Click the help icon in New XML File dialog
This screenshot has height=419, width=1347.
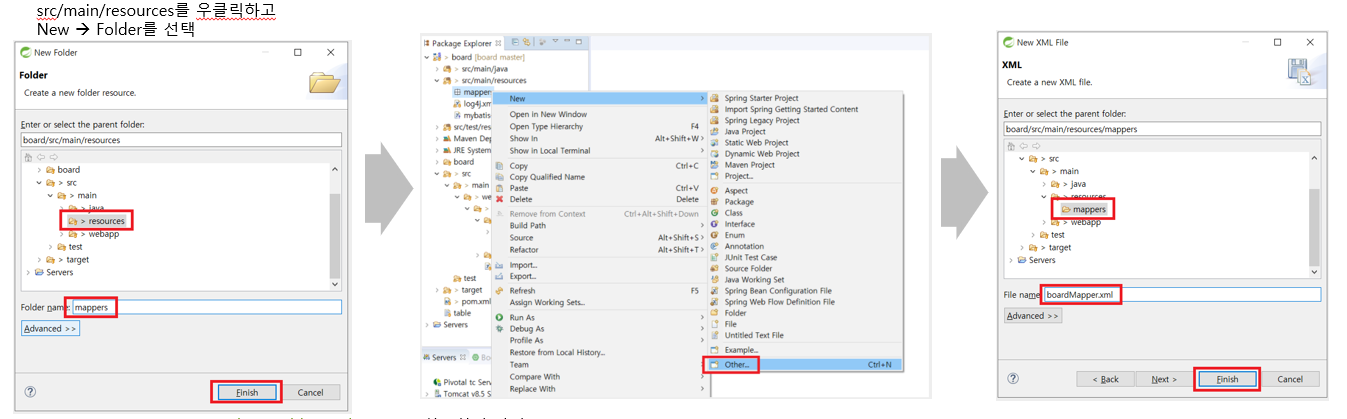point(1014,379)
